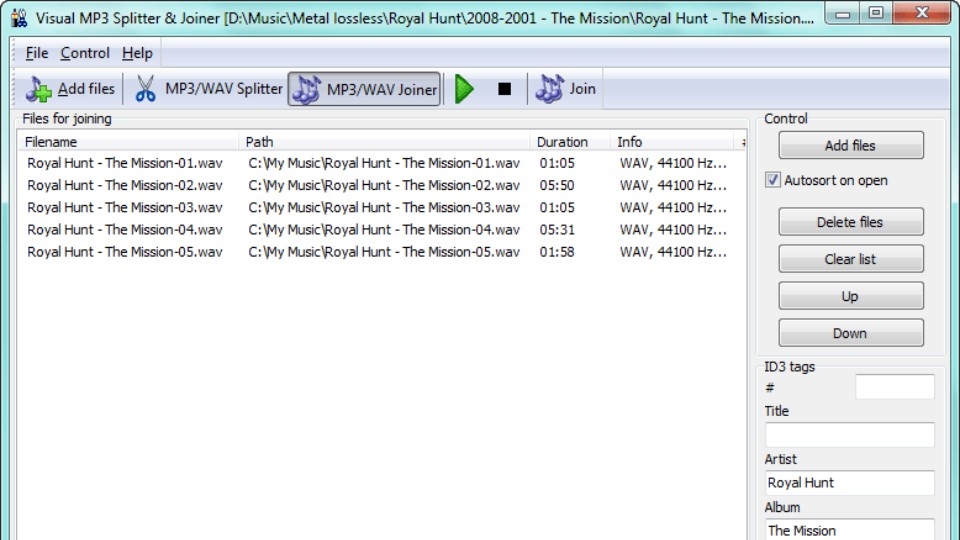The height and width of the screenshot is (540, 960).
Task: Click Join in the toolbar
Action: (566, 89)
